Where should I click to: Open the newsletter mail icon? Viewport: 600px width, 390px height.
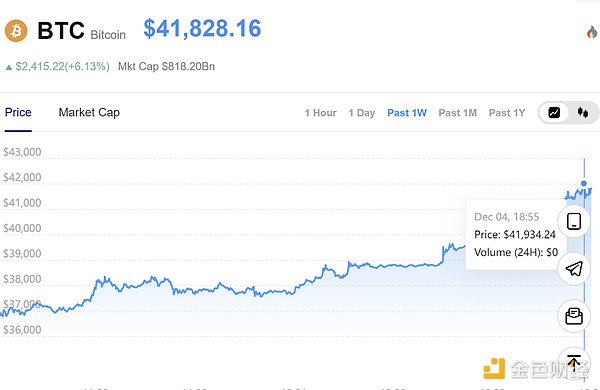click(574, 316)
